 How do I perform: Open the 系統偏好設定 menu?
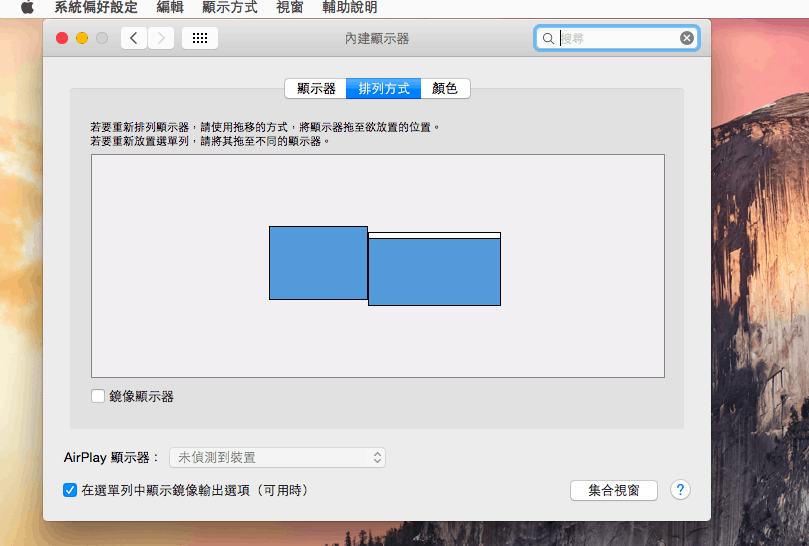96,7
